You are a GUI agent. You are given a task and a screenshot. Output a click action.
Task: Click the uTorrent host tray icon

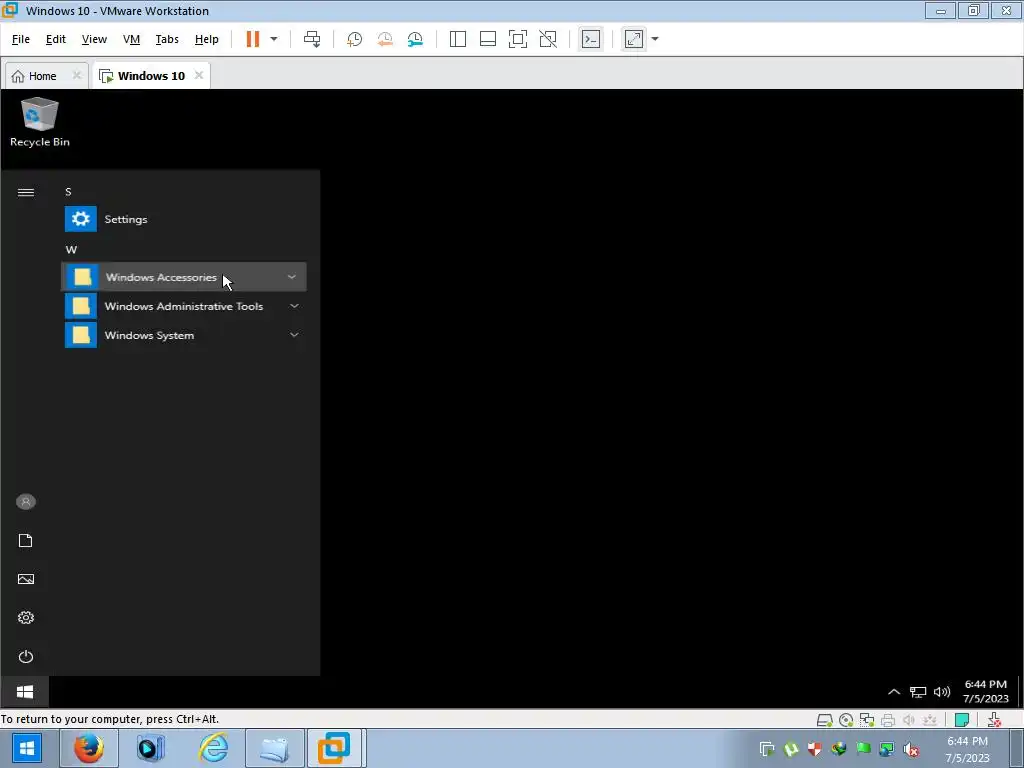[x=791, y=749]
